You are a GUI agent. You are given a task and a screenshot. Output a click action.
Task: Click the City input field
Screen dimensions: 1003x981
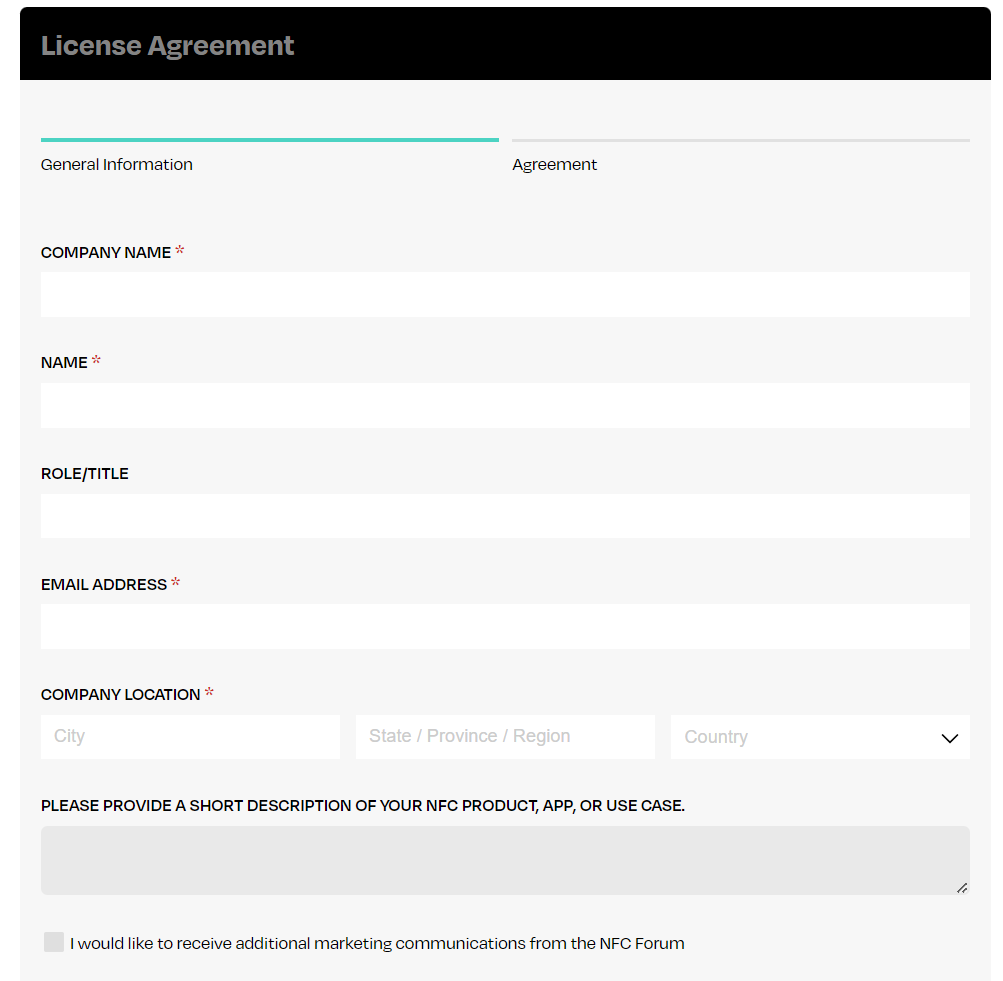point(190,737)
